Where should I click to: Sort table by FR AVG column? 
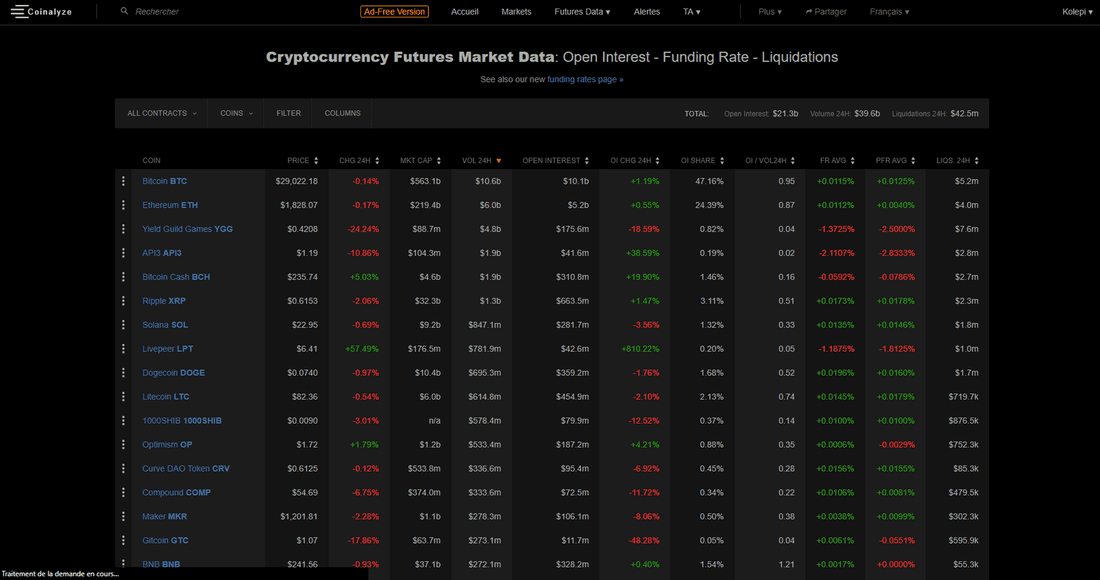(838, 161)
